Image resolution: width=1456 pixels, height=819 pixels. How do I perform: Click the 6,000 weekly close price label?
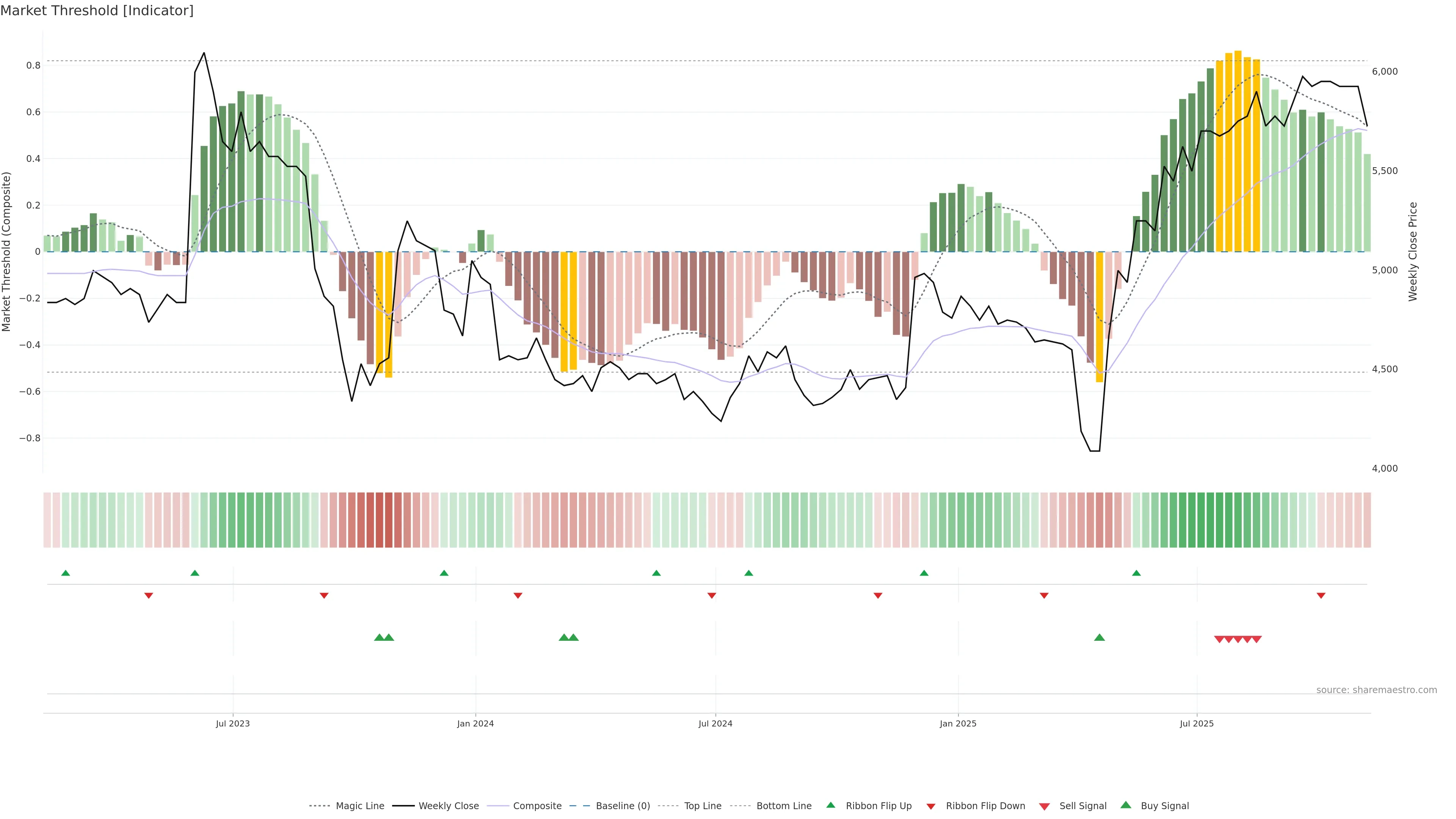[x=1384, y=71]
